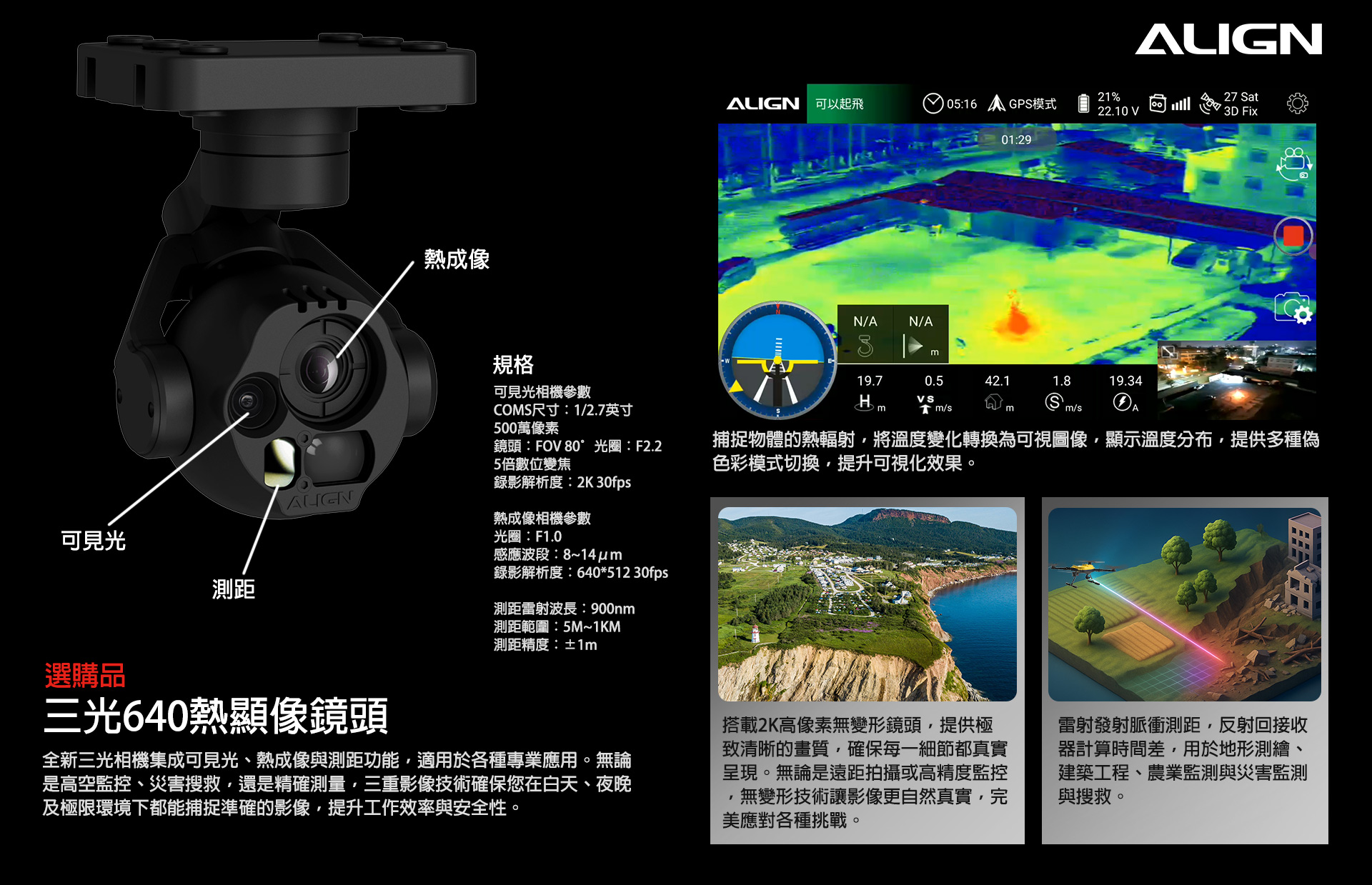Open the coastal aerial photo
This screenshot has width=1372, height=885.
coord(867,604)
